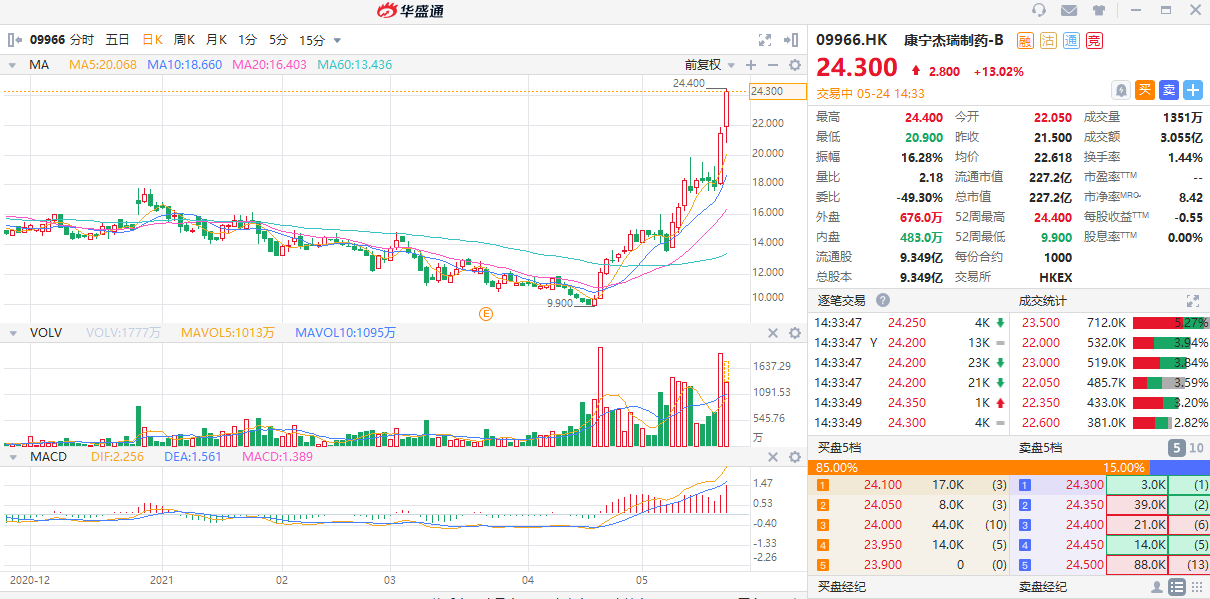Zoom out chart with minus icon

pos(772,65)
